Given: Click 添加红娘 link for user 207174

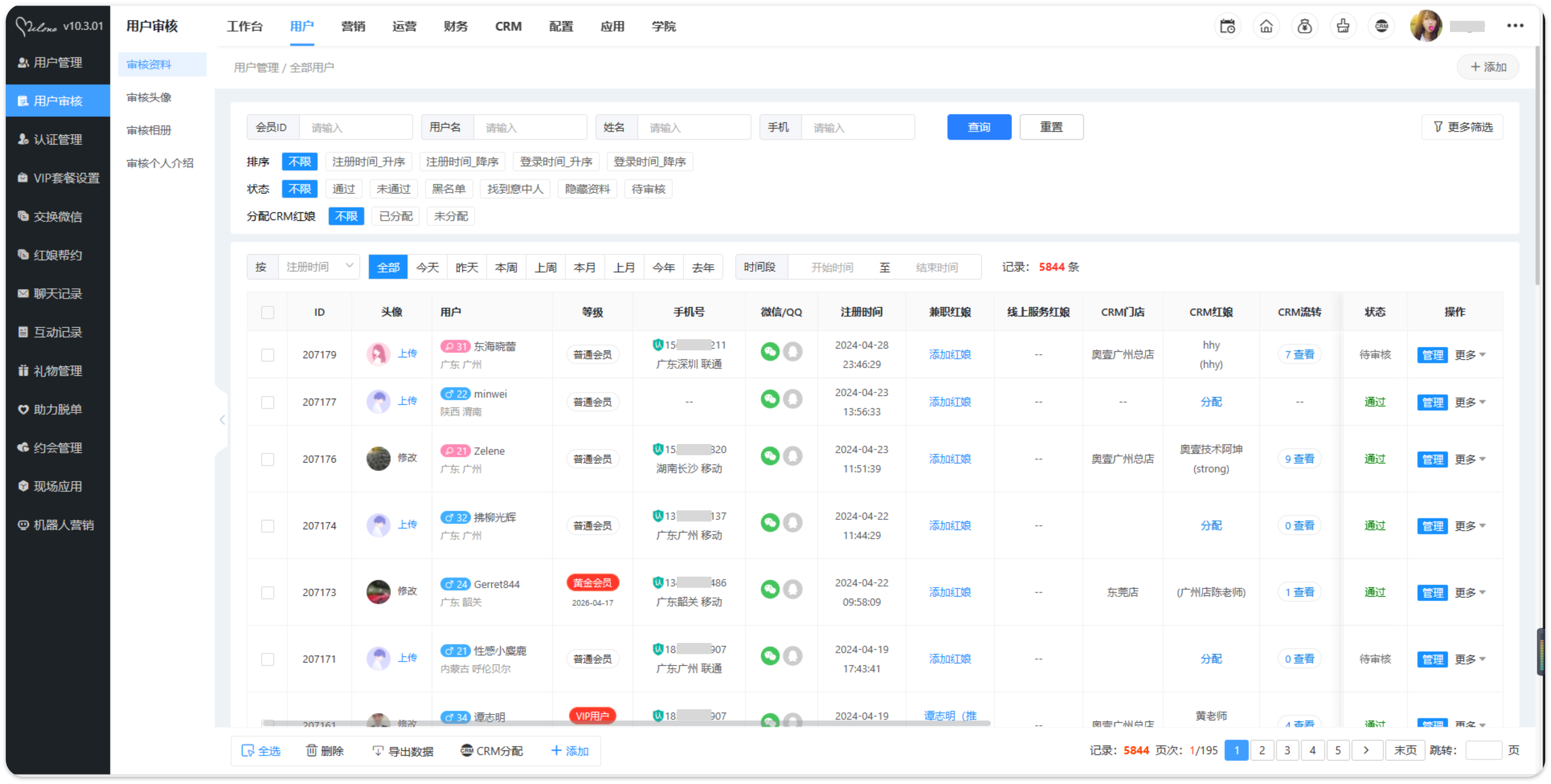Looking at the screenshot, I should click(x=949, y=526).
